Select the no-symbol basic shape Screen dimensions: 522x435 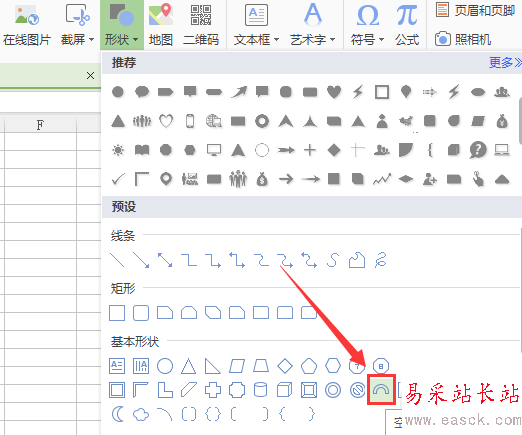coord(358,390)
